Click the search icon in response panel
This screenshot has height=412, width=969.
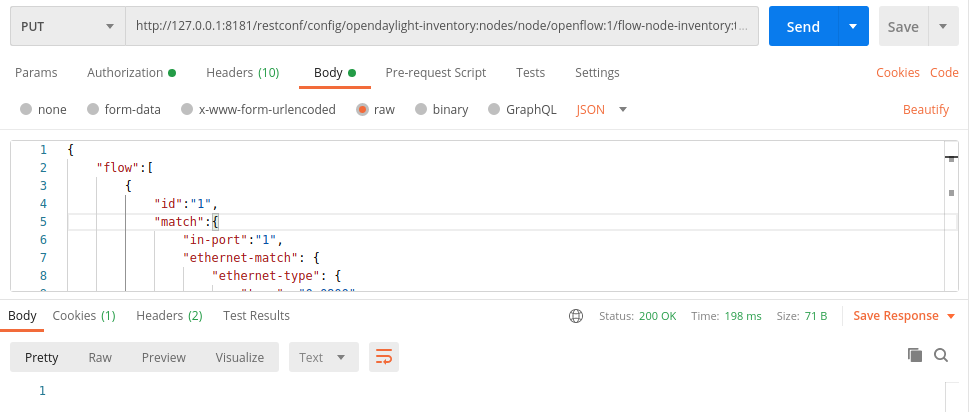click(941, 355)
